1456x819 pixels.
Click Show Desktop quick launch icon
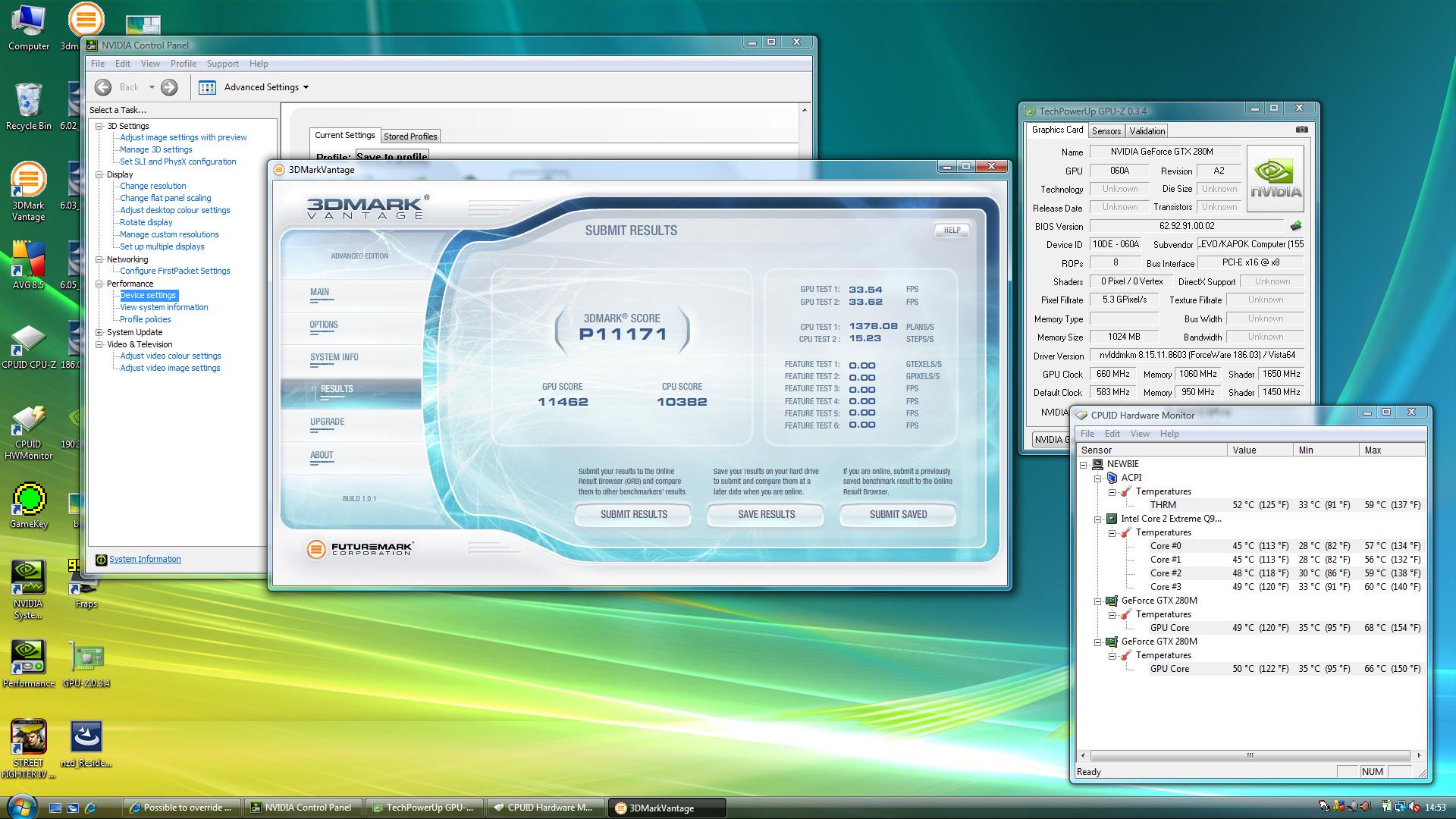pyautogui.click(x=55, y=808)
